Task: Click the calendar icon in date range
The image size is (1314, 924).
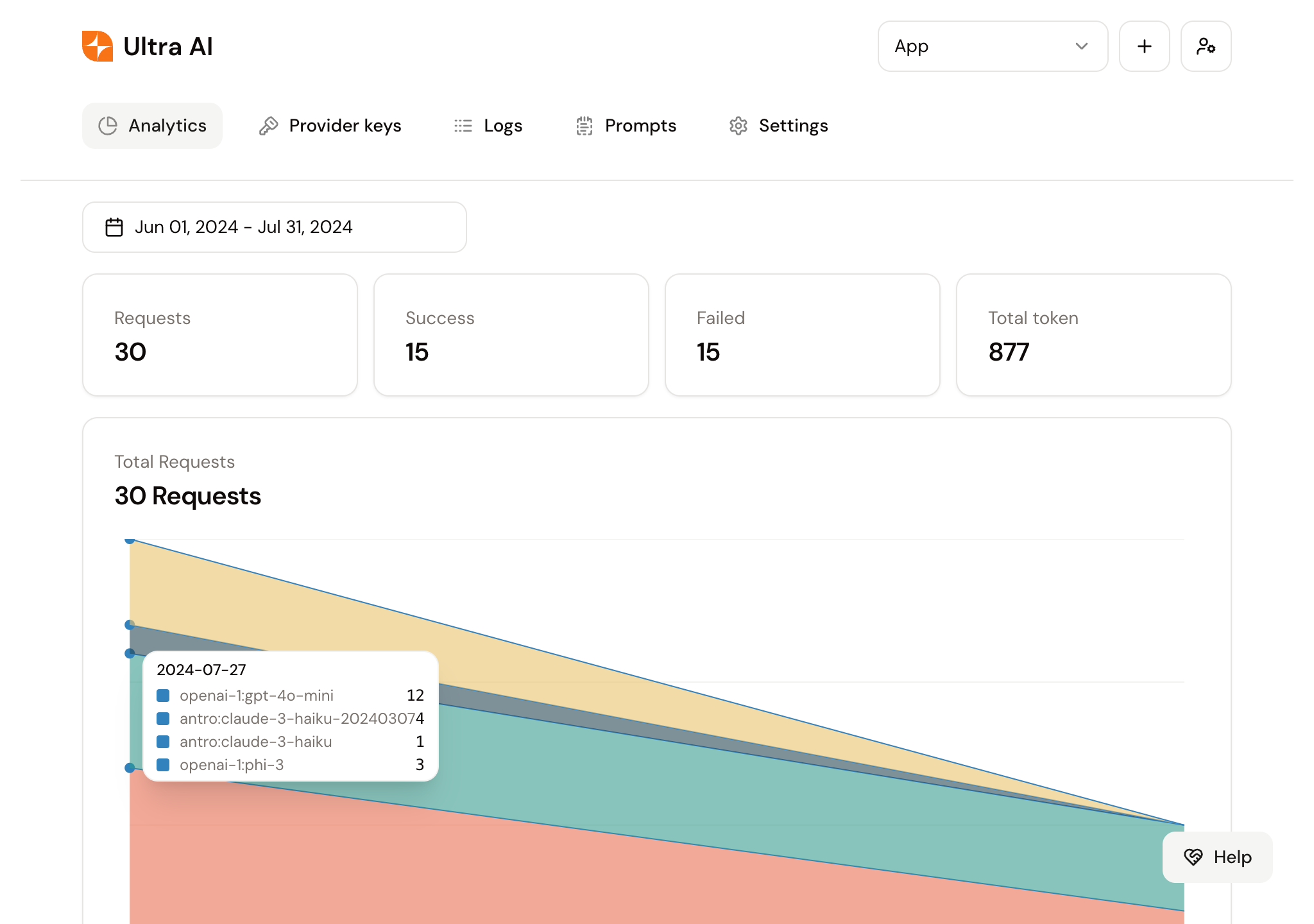Action: point(114,227)
